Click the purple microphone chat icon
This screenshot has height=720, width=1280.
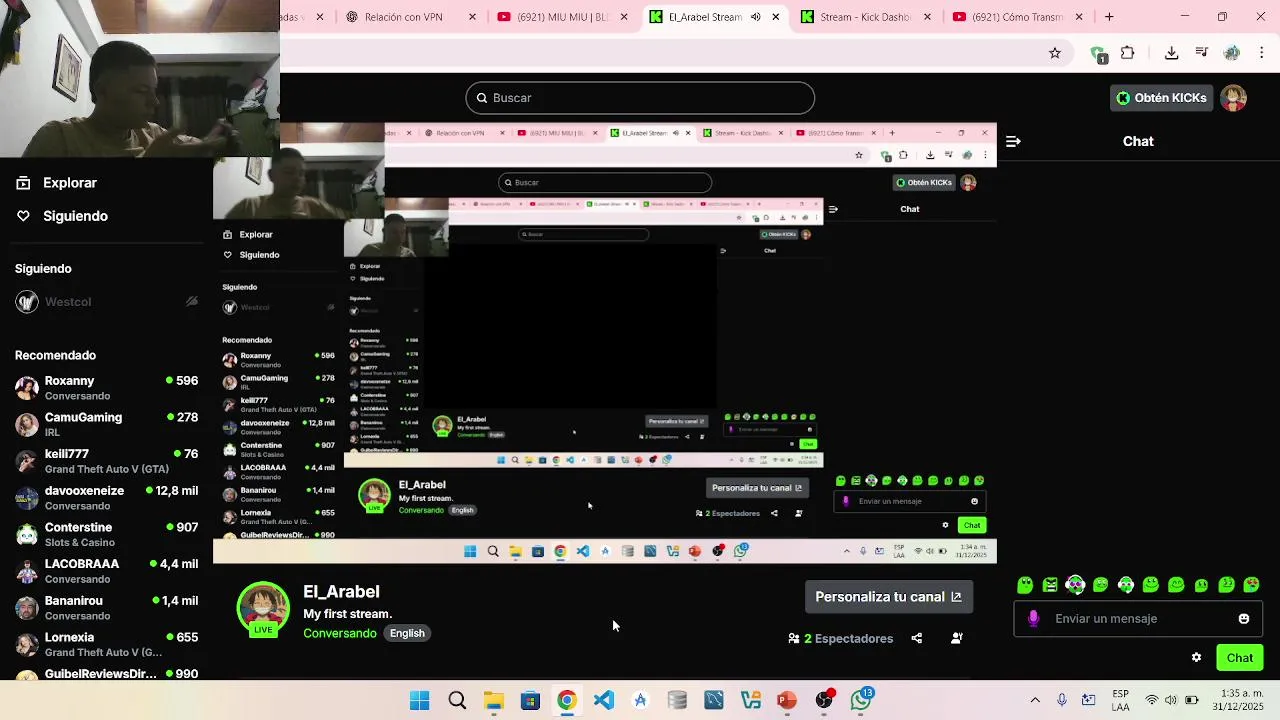pyautogui.click(x=1033, y=619)
